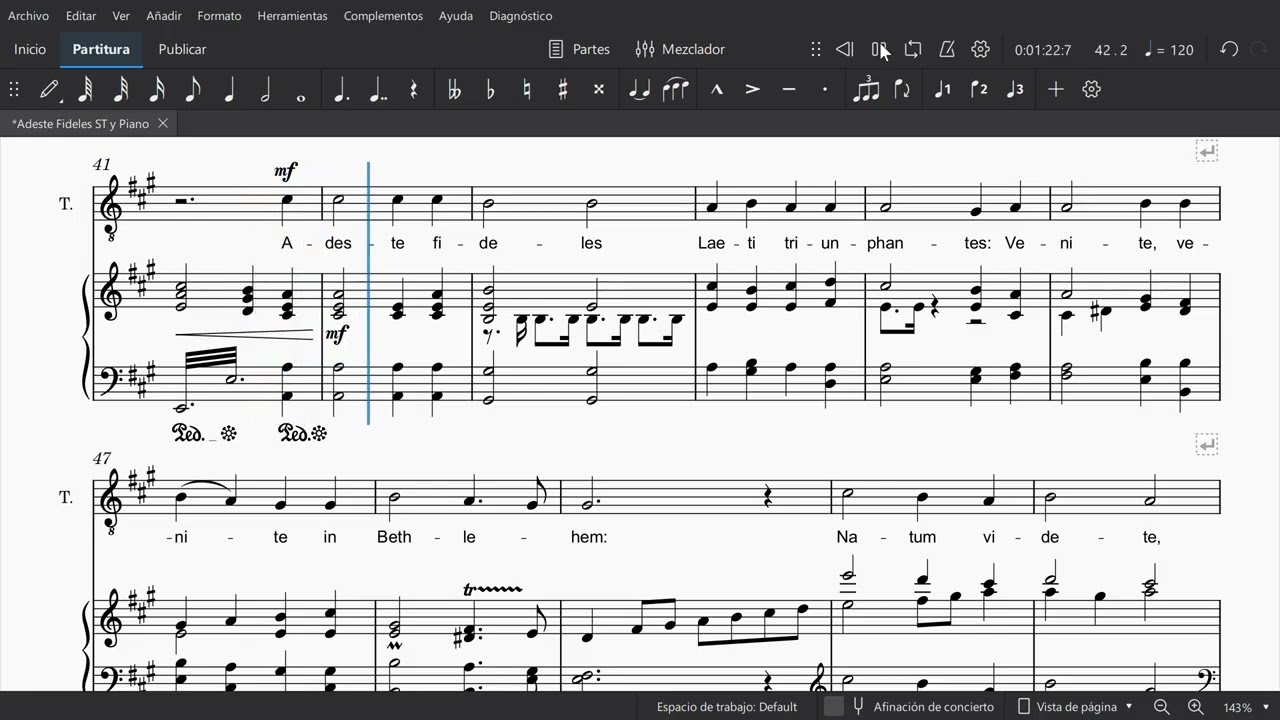Viewport: 1280px width, 720px height.
Task: Select Partitura tab
Action: [x=101, y=49]
